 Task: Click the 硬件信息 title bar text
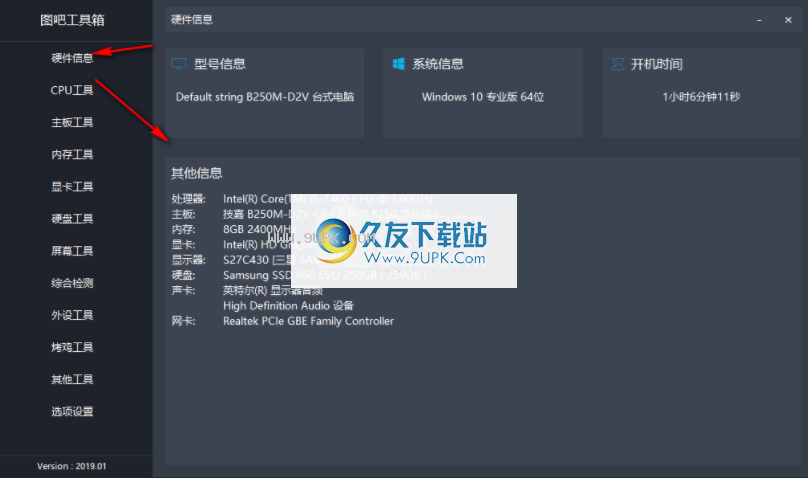192,20
